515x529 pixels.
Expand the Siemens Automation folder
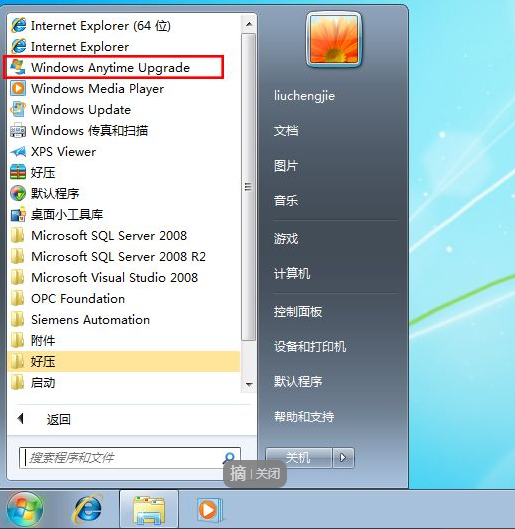(x=123, y=319)
